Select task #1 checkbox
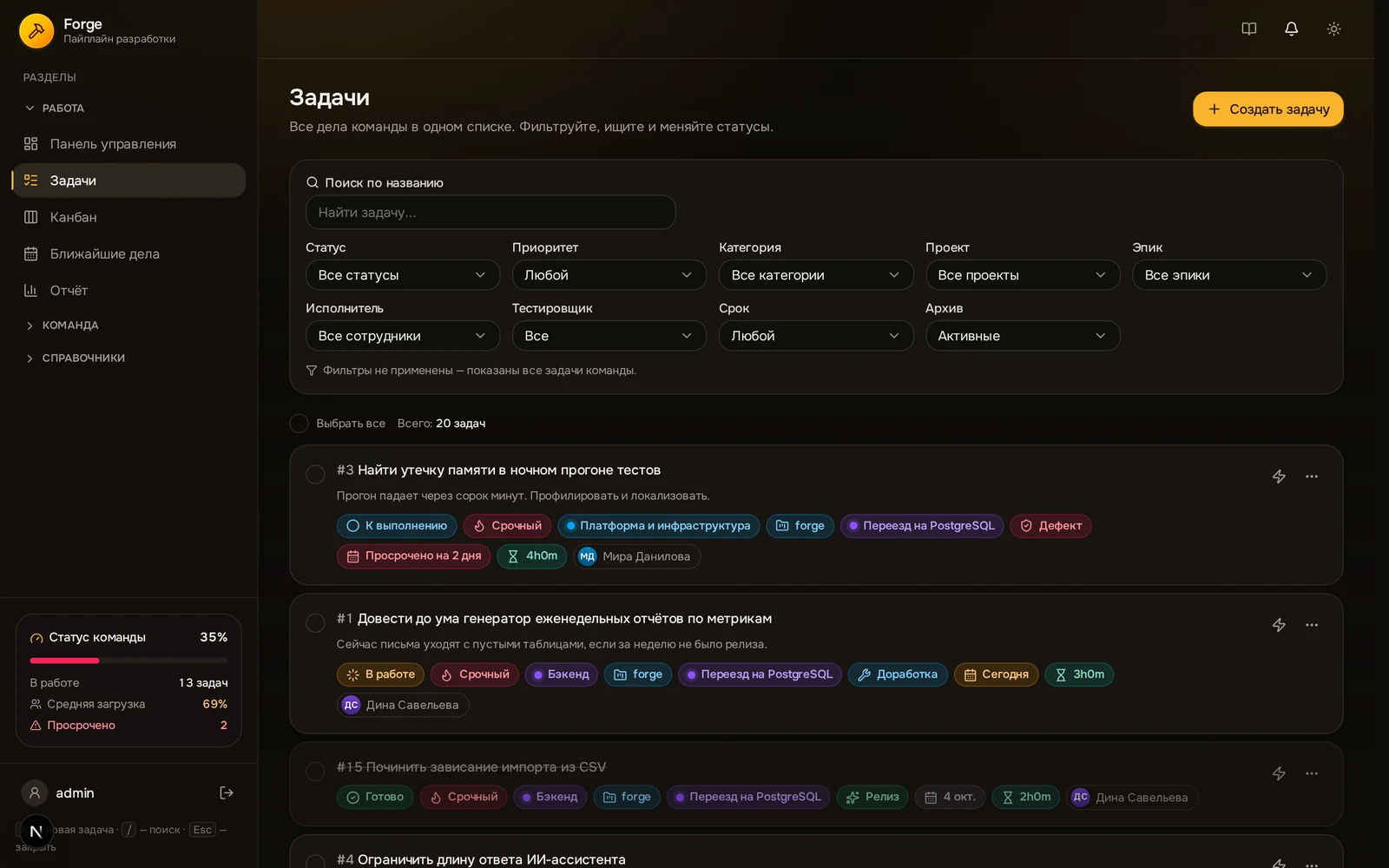 point(315,622)
